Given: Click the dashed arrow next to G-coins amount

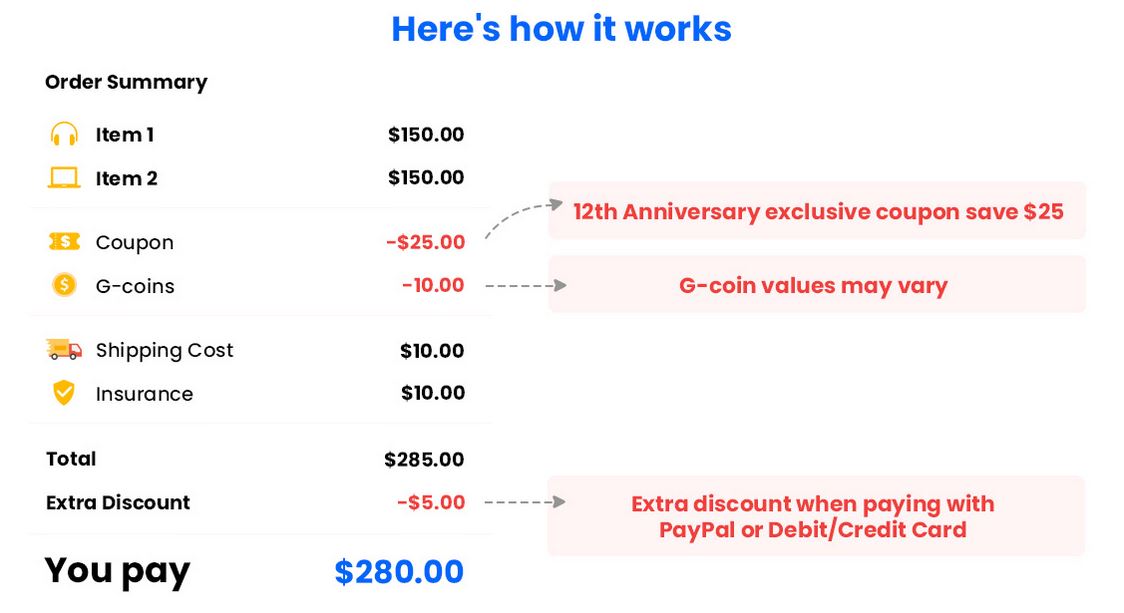Looking at the screenshot, I should pyautogui.click(x=526, y=285).
